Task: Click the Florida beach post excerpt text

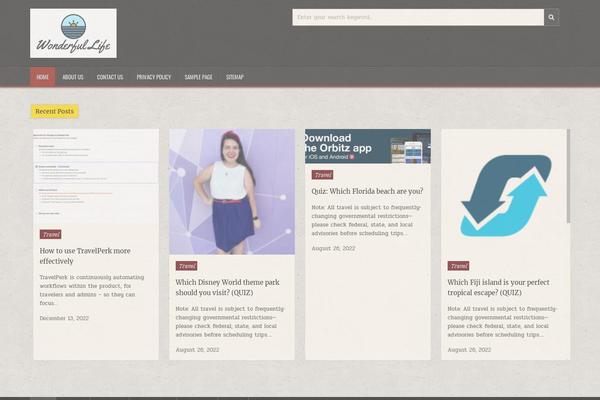Action: (366, 220)
